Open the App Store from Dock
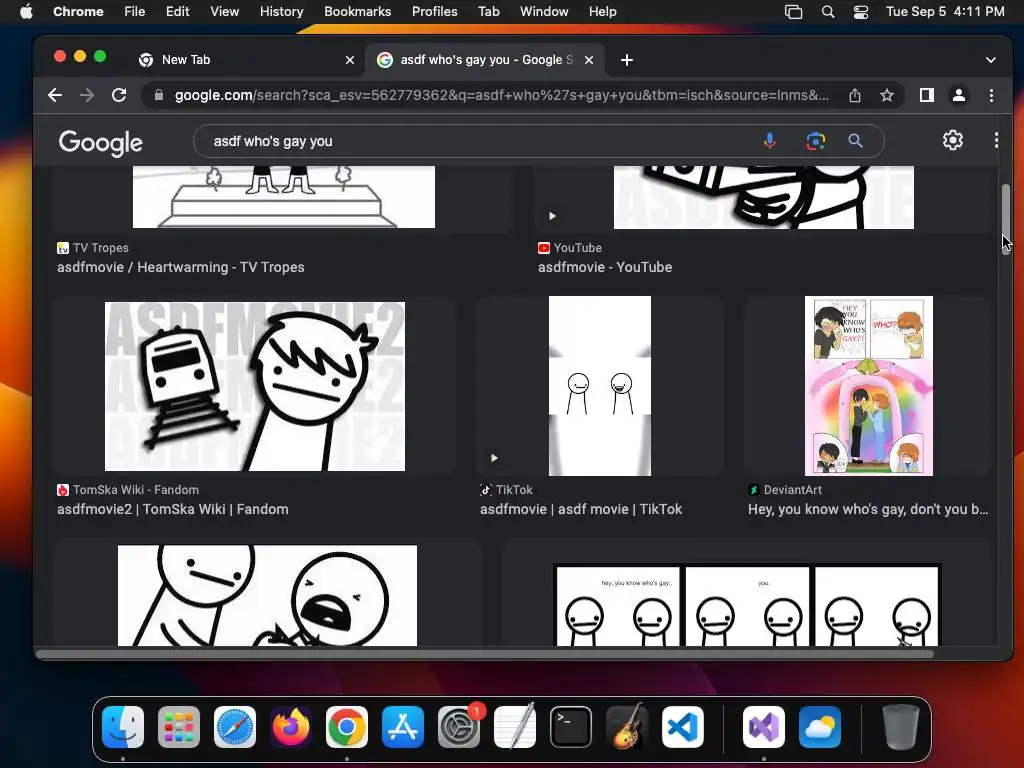Image resolution: width=1024 pixels, height=768 pixels. 403,727
